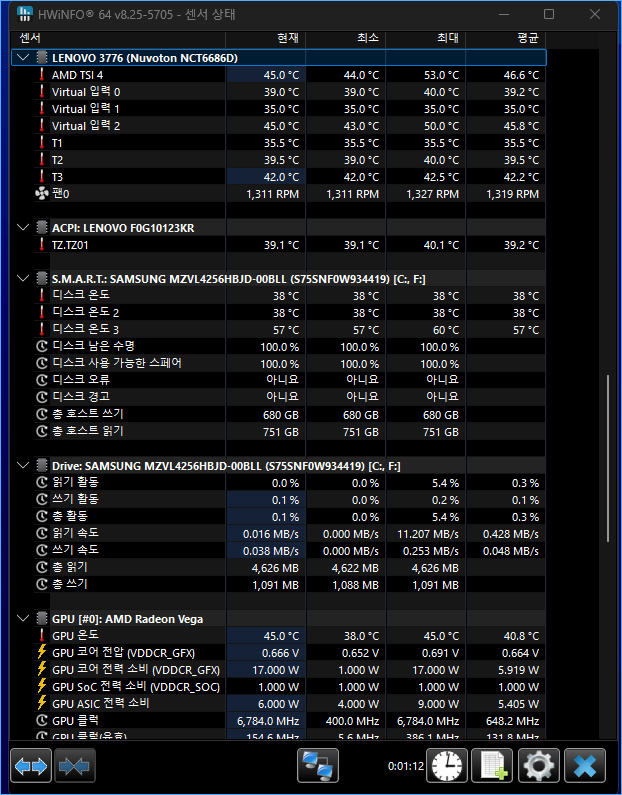The image size is (622, 795).
Task: Collapse the S.M.A.R.T. SAMSUNG sensor group
Action: (23, 278)
